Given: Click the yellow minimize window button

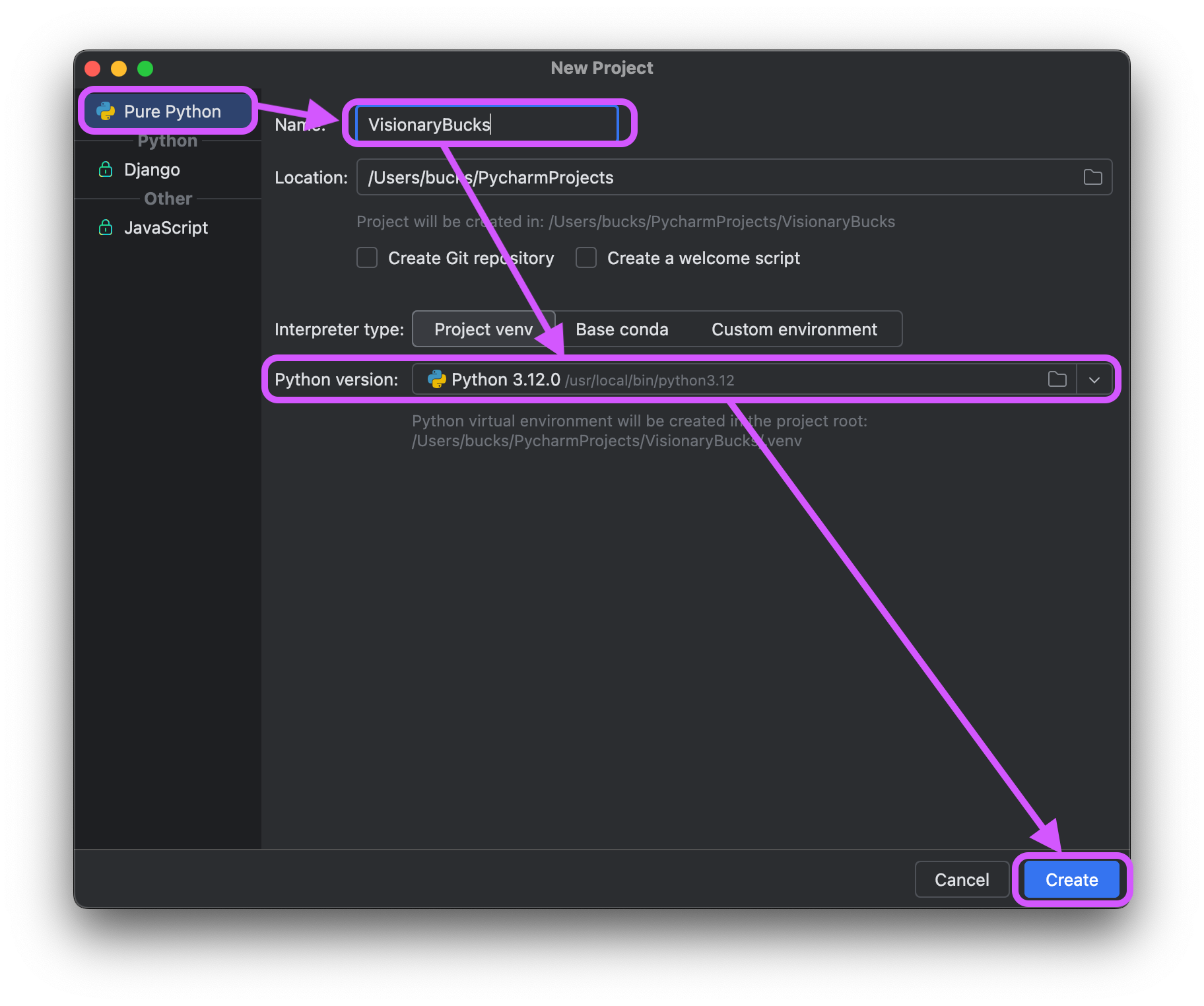Looking at the screenshot, I should coord(119,69).
